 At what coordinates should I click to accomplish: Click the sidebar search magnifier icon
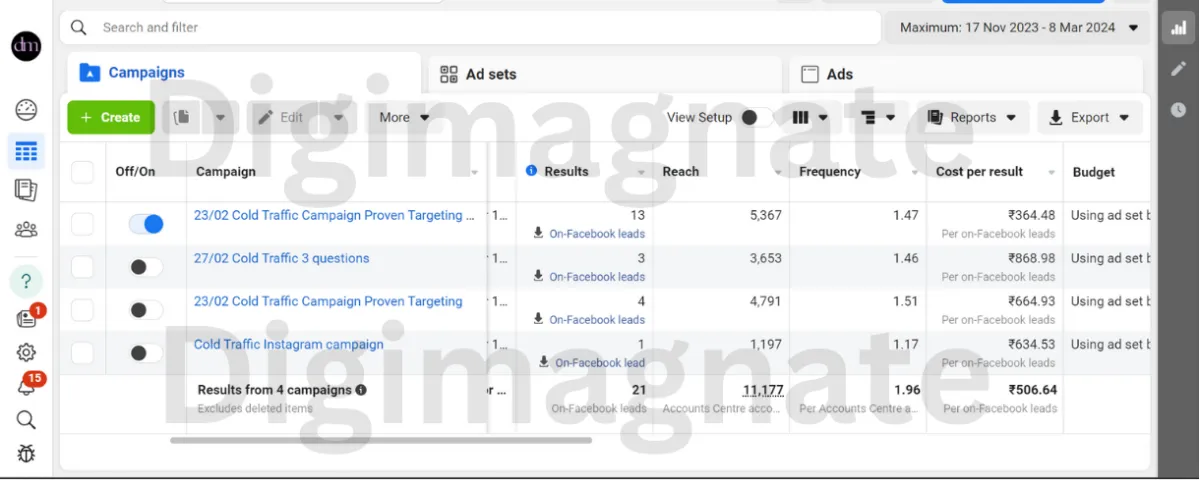tap(26, 420)
